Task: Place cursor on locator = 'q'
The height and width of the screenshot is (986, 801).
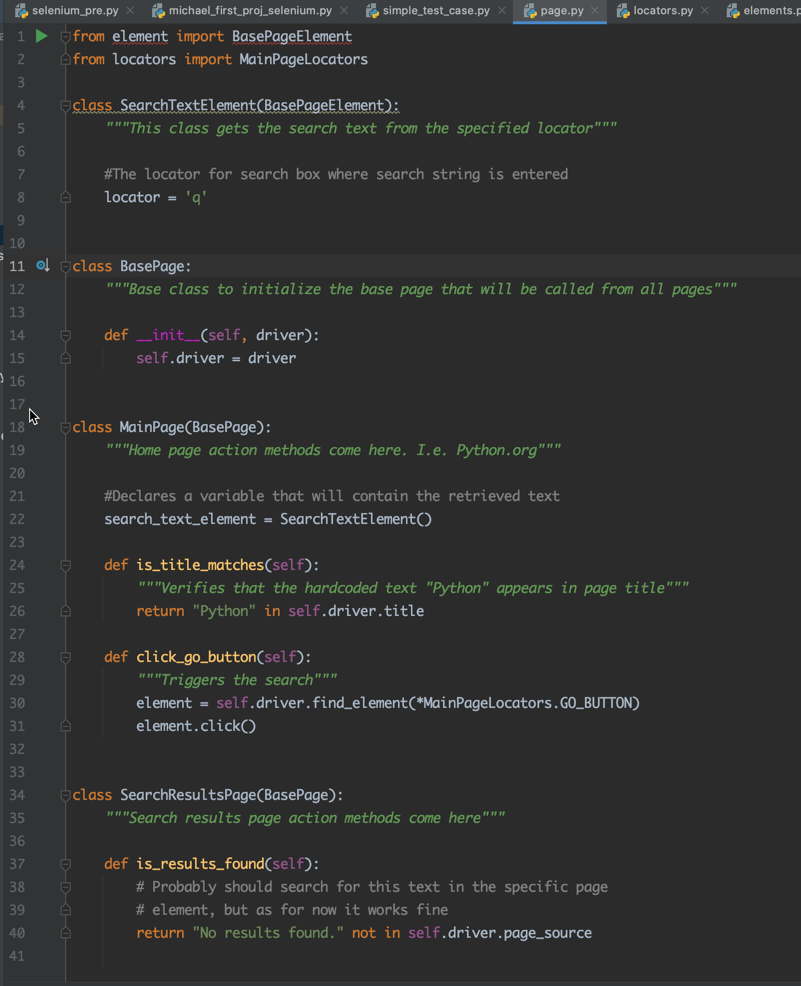Action: [x=156, y=197]
